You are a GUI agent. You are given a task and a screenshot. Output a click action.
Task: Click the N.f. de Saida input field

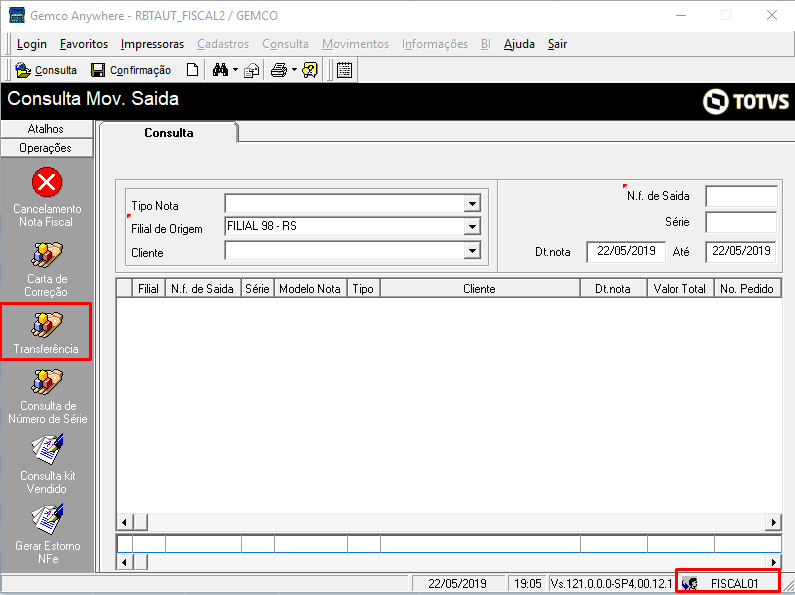[741, 196]
